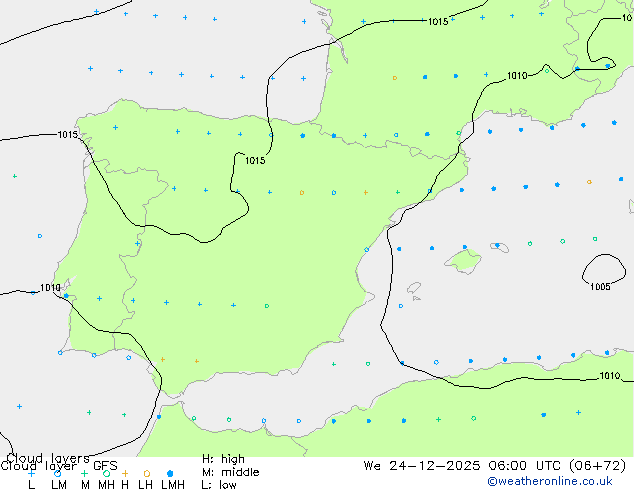Click the green plus legend symbol above M
Screen dimensions: 634x490
pyautogui.click(x=84, y=473)
